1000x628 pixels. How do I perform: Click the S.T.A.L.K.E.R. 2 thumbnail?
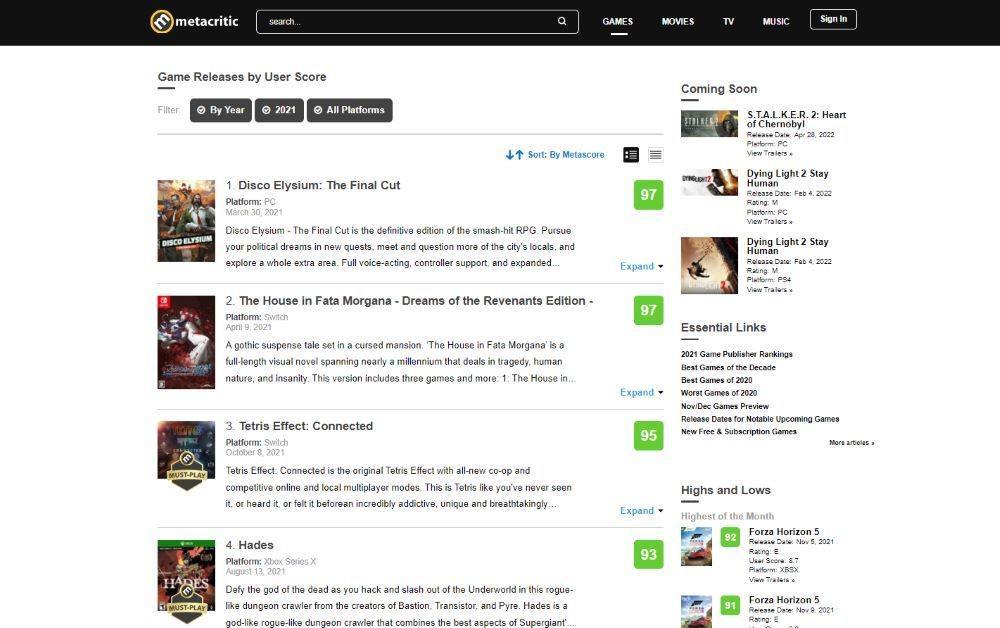pyautogui.click(x=709, y=124)
